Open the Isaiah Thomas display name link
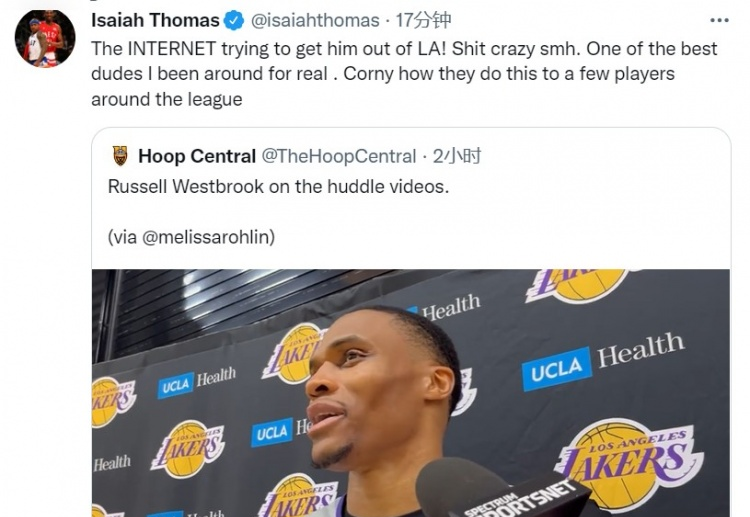Viewport: 750px width, 517px height. (155, 20)
